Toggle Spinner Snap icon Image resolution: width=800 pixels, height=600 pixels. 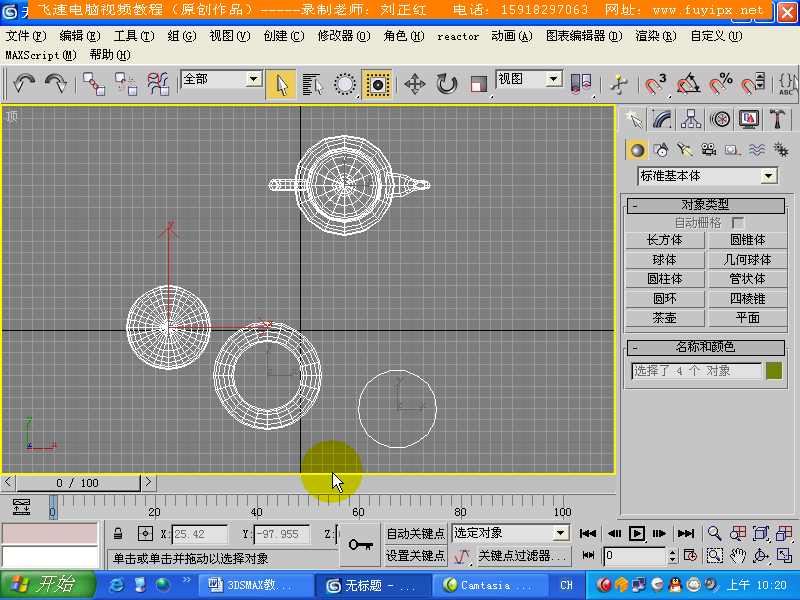[x=753, y=84]
